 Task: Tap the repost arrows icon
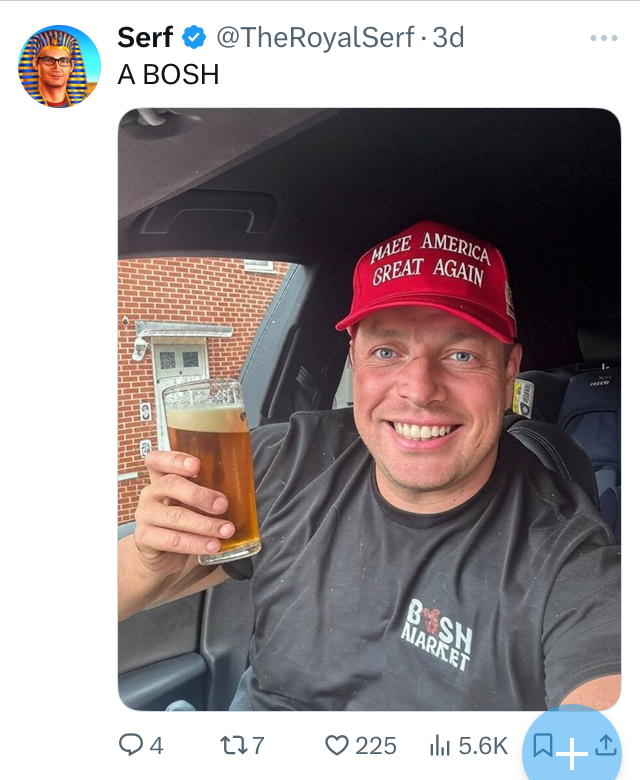coord(234,746)
